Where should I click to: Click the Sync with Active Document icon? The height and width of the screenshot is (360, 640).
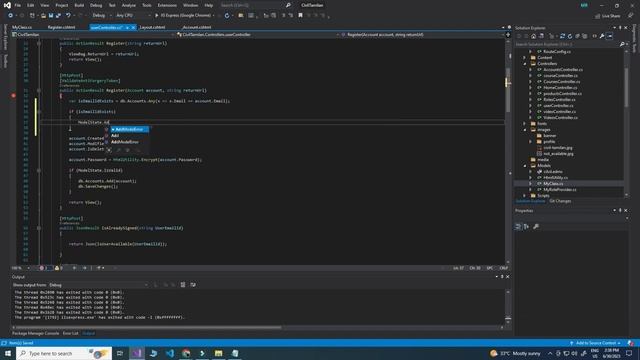(x=562, y=36)
